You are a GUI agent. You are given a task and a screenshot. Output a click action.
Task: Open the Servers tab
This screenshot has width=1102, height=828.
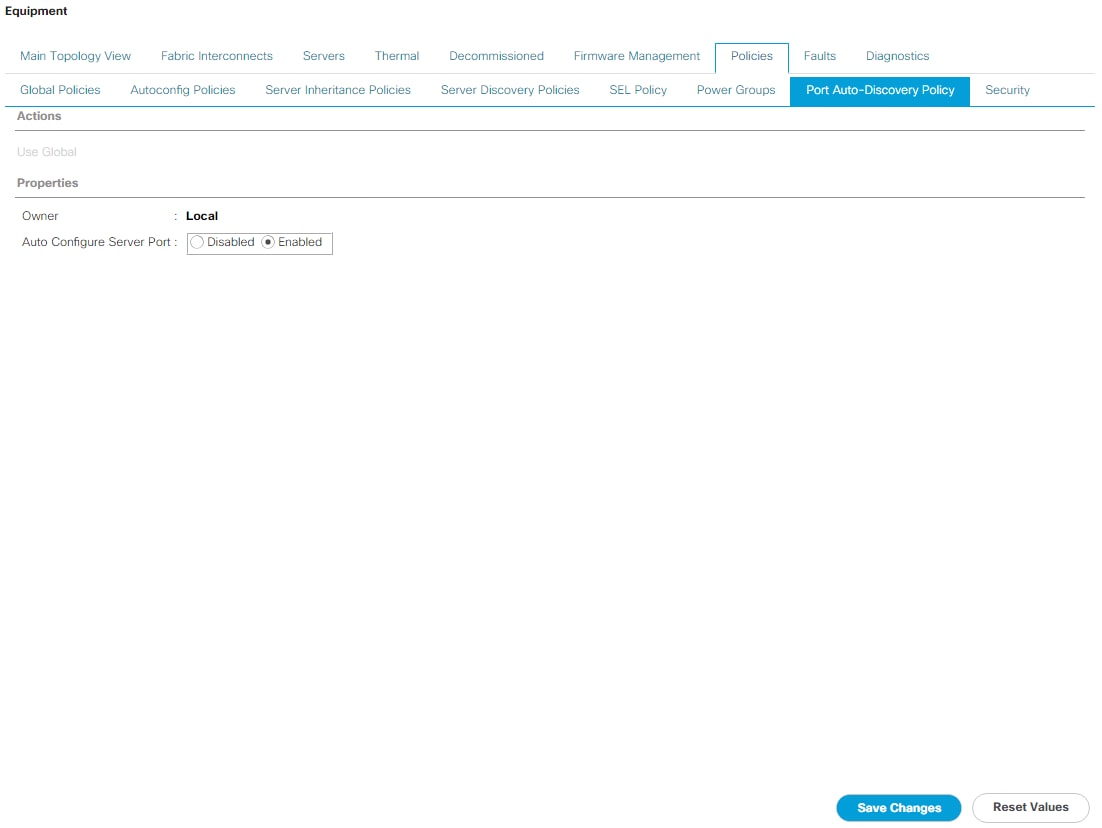coord(323,56)
